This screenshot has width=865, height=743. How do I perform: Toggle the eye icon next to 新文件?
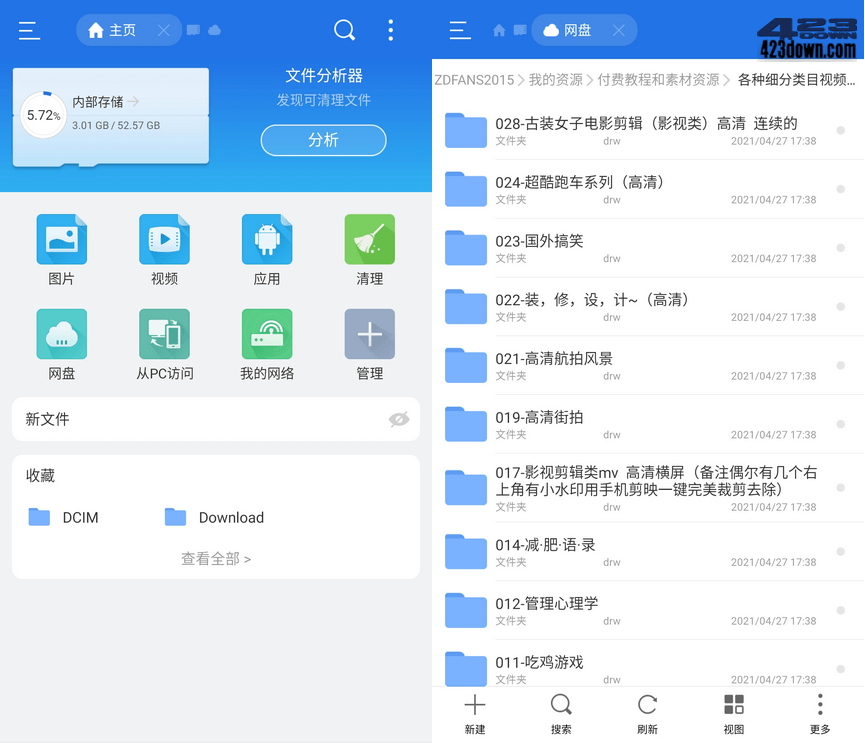pos(399,420)
